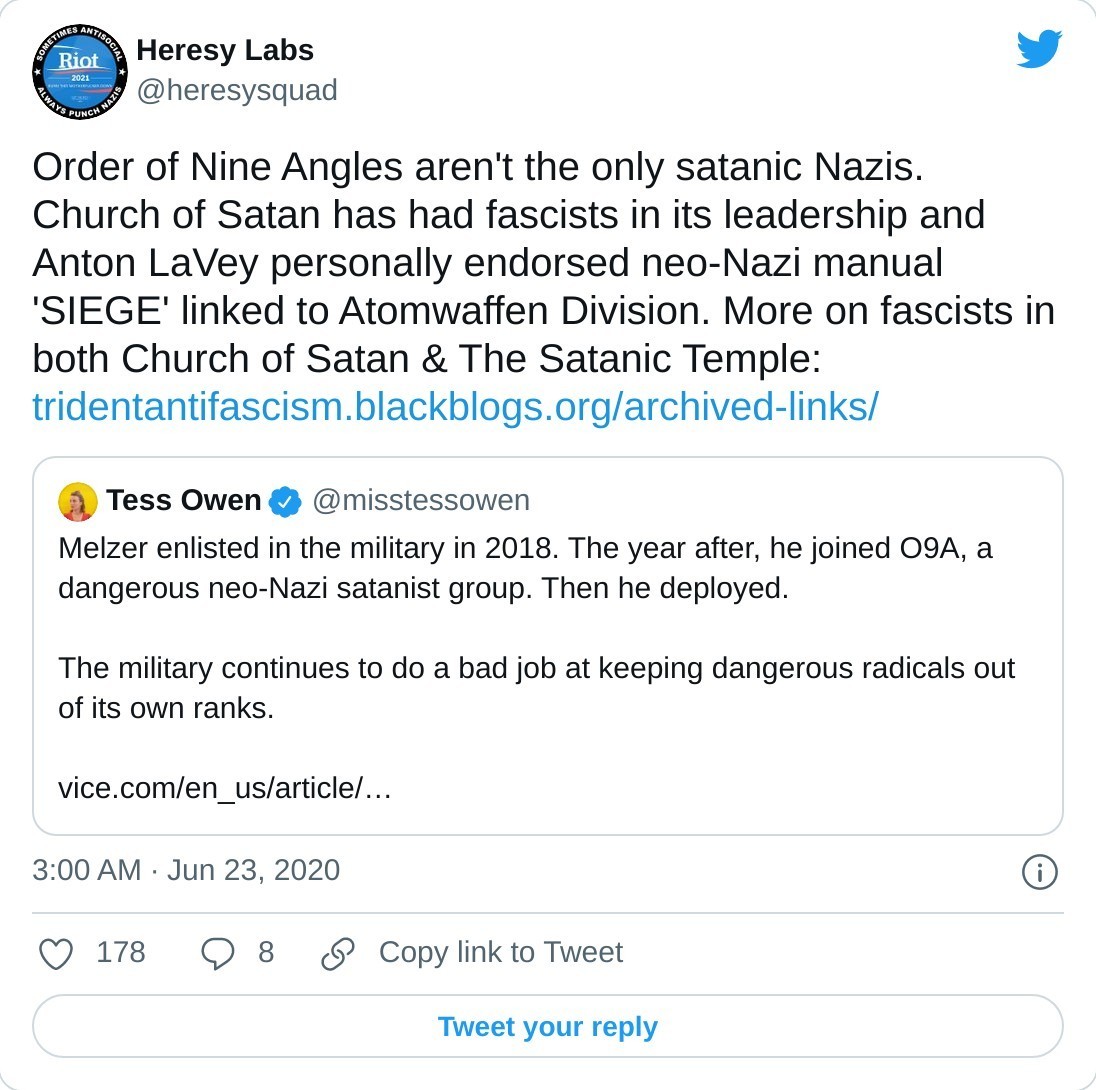1096x1090 pixels.
Task: Click the chain link icon
Action: click(x=338, y=953)
